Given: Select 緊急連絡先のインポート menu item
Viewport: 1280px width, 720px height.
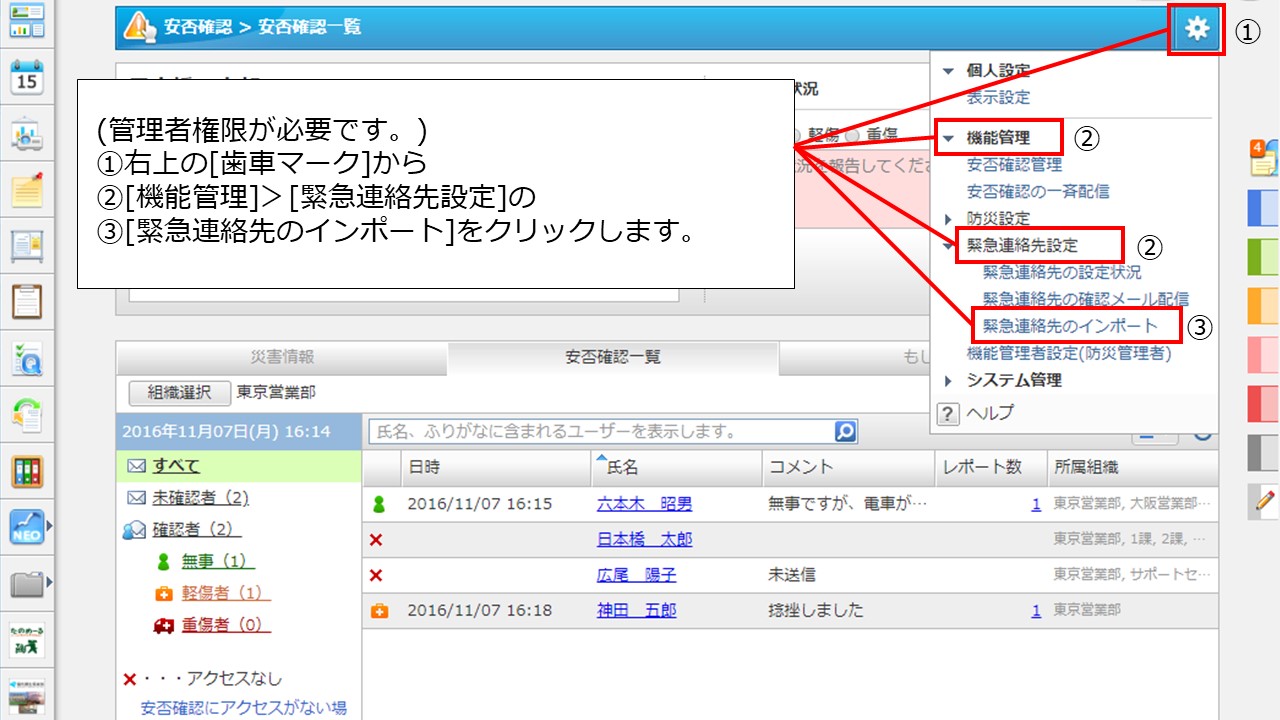Looking at the screenshot, I should tap(1070, 326).
